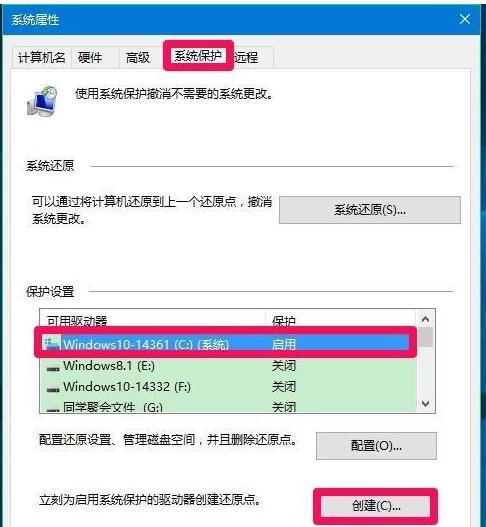The image size is (486, 527).
Task: Click the Windows8.1 E: drive icon
Action: click(x=53, y=369)
